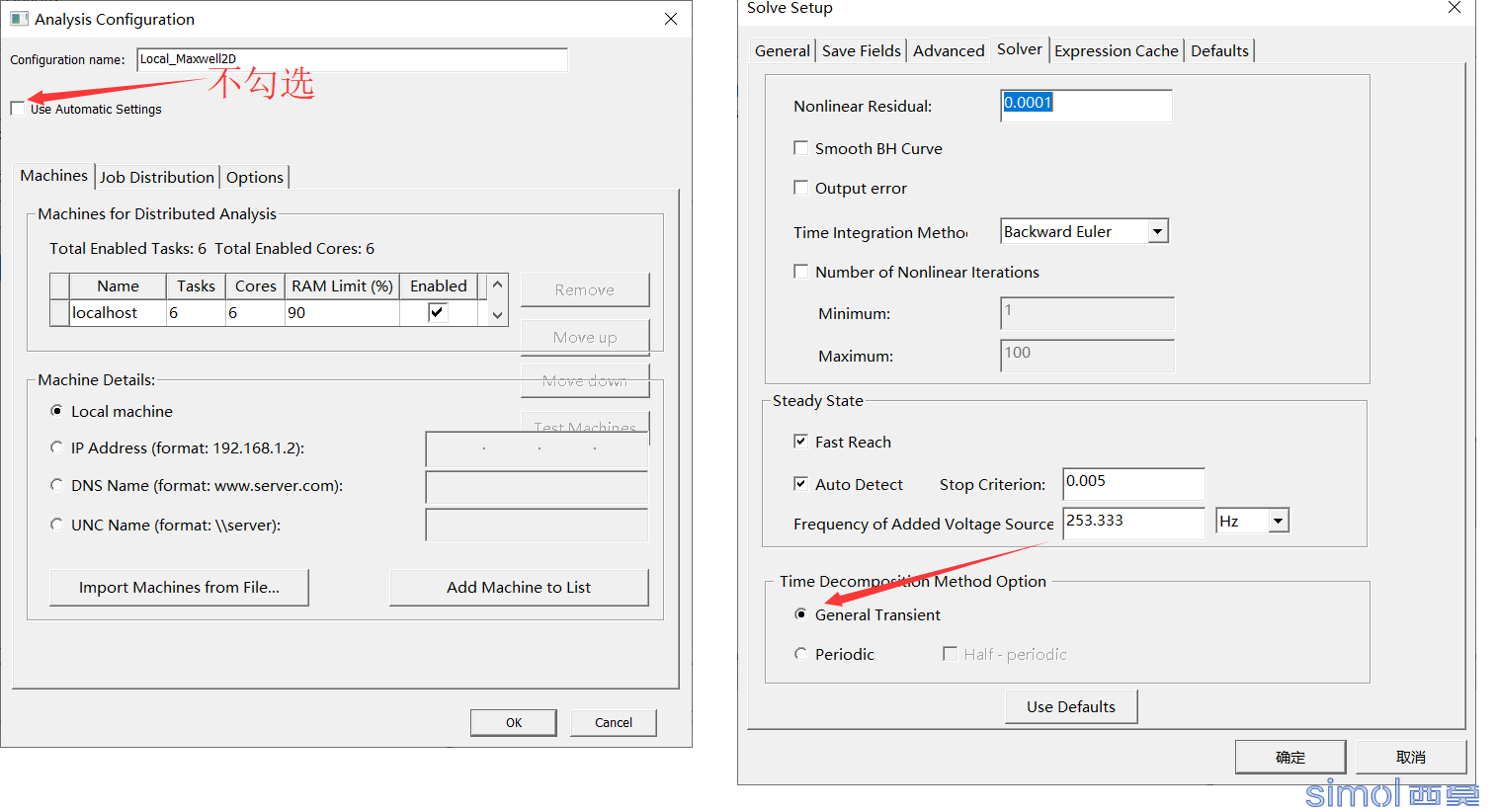Open the Expression Cache tab

[1117, 50]
